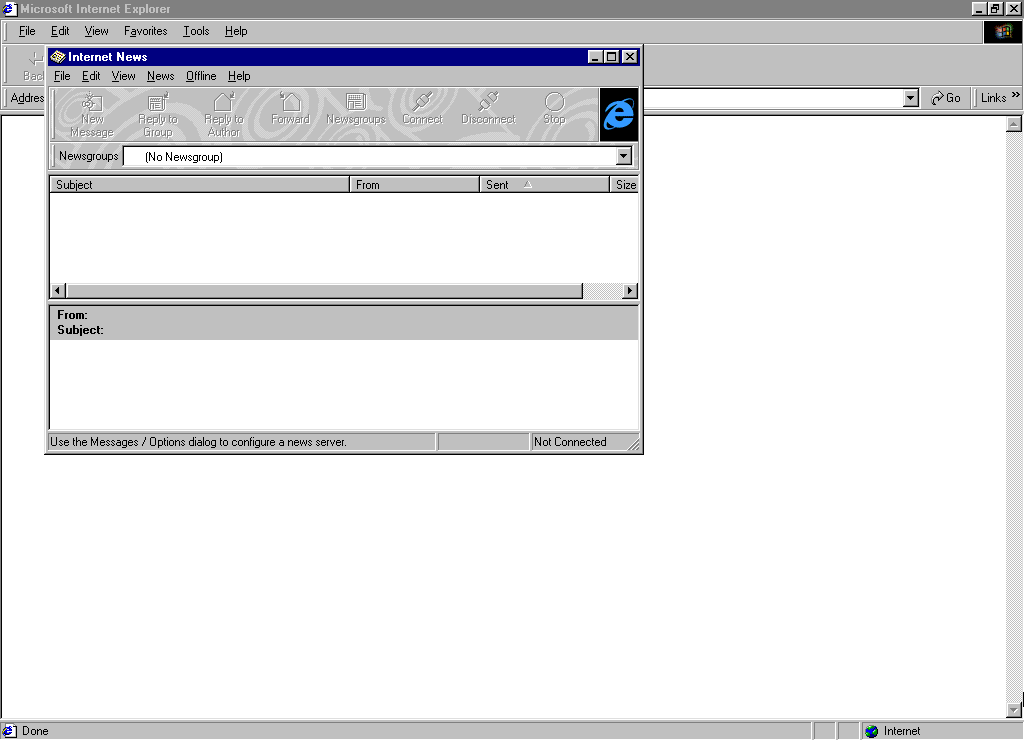The width and height of the screenshot is (1024, 740).
Task: Open the Favorites menu in Internet Explorer
Action: tap(146, 31)
